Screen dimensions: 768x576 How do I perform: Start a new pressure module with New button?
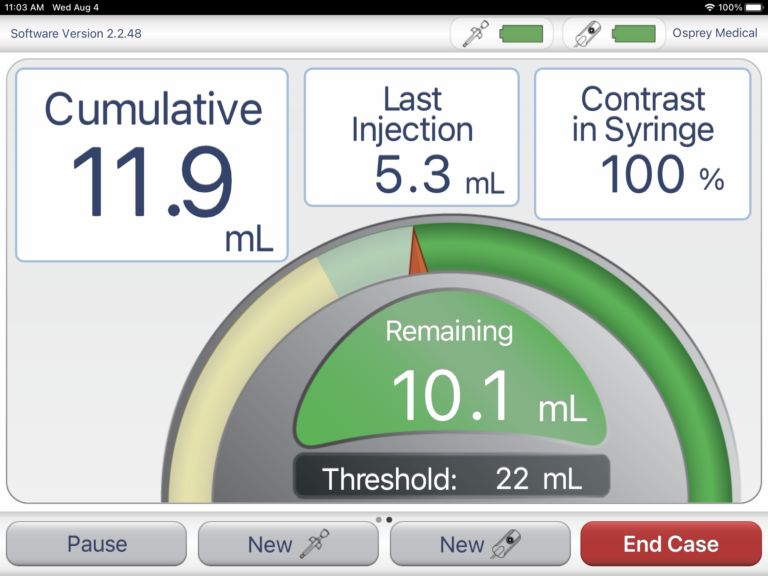(480, 544)
